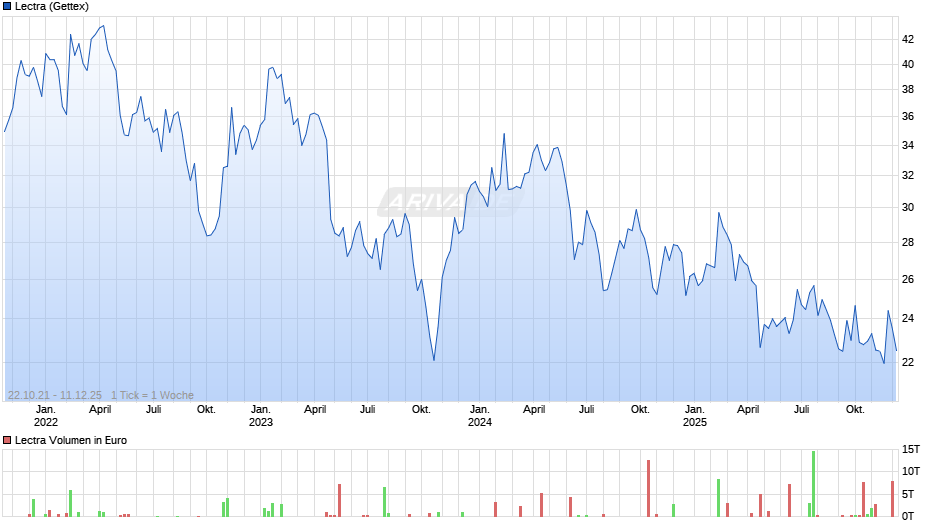Click the 'Jan. 2024' axis label
The width and height of the screenshot is (940, 526).
[480, 416]
